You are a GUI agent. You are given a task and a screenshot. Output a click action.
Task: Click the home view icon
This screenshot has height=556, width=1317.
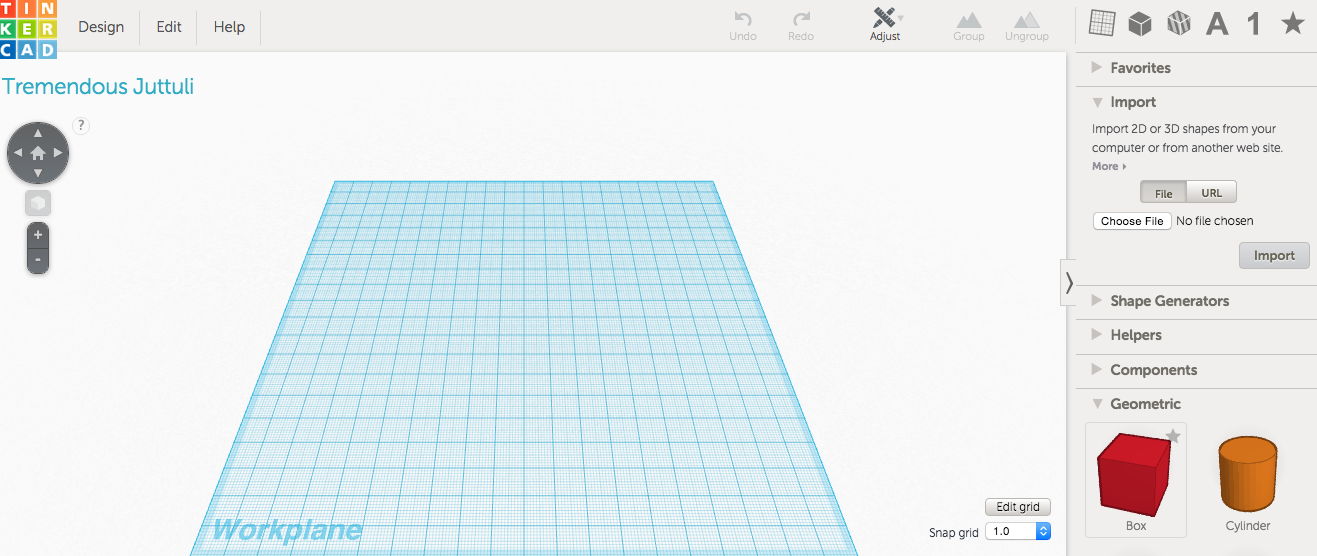(x=38, y=153)
